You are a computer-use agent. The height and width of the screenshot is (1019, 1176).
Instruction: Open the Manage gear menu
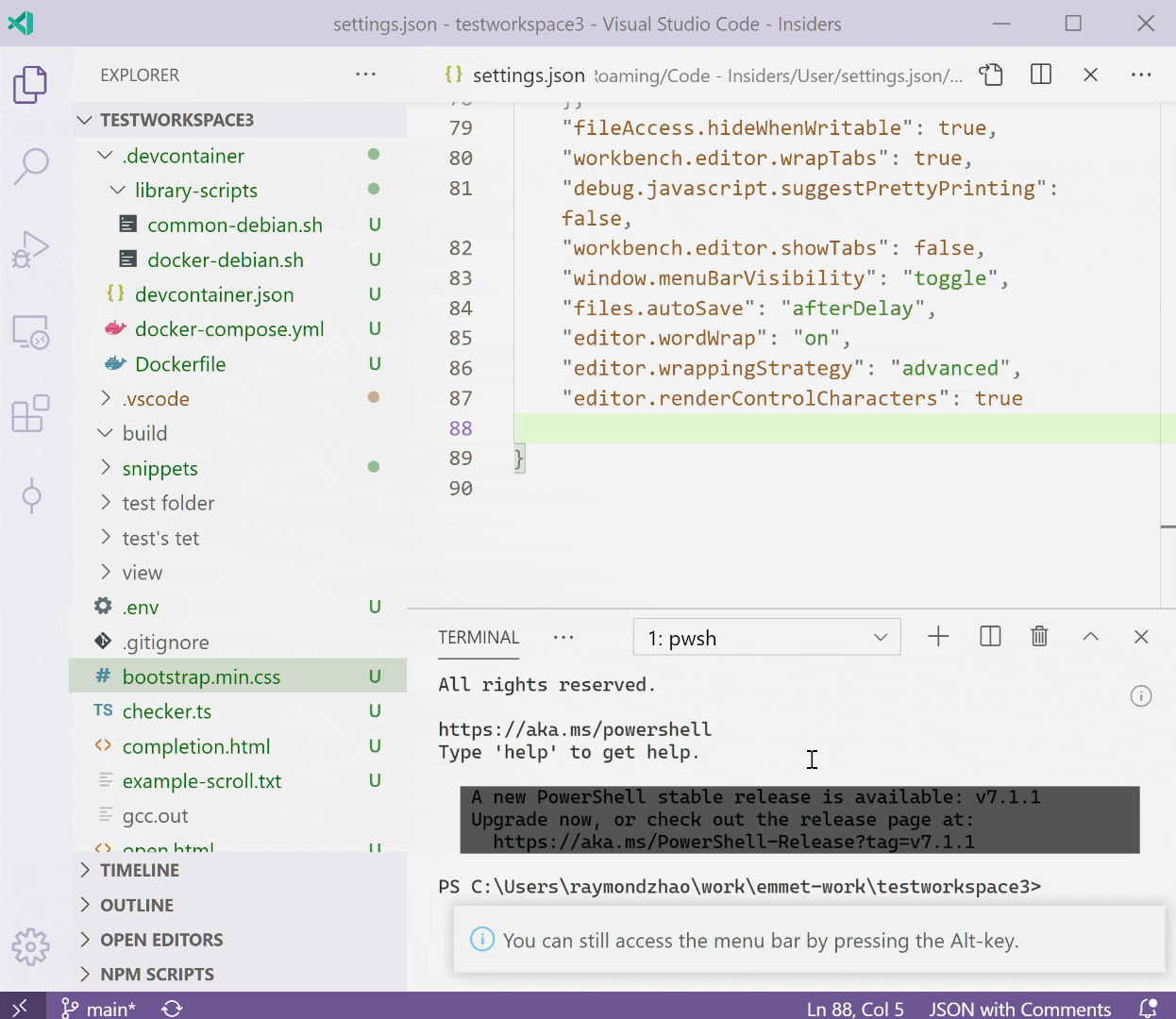[30, 945]
